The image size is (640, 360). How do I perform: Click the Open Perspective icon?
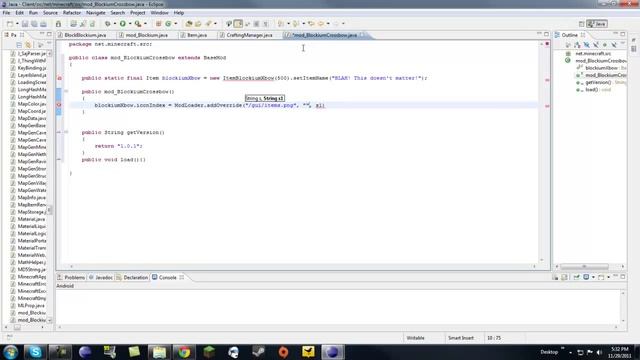pos(581,24)
